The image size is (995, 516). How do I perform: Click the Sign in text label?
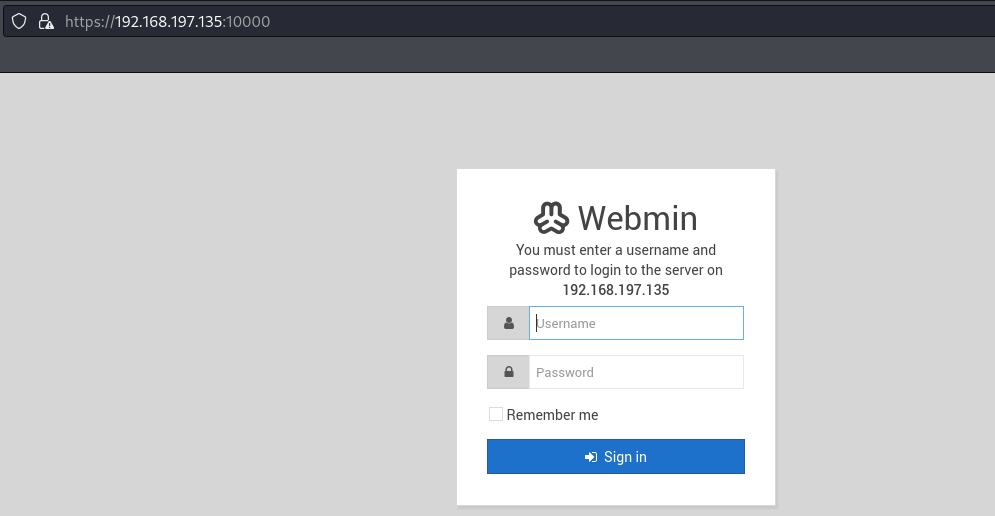[x=625, y=457]
